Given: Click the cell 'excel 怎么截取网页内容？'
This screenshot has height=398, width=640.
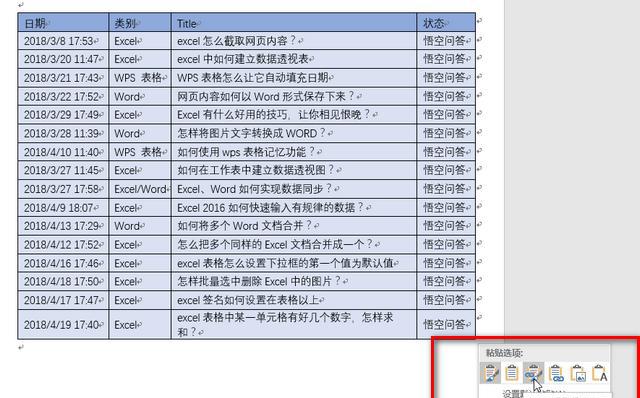Looking at the screenshot, I should pyautogui.click(x=294, y=41).
